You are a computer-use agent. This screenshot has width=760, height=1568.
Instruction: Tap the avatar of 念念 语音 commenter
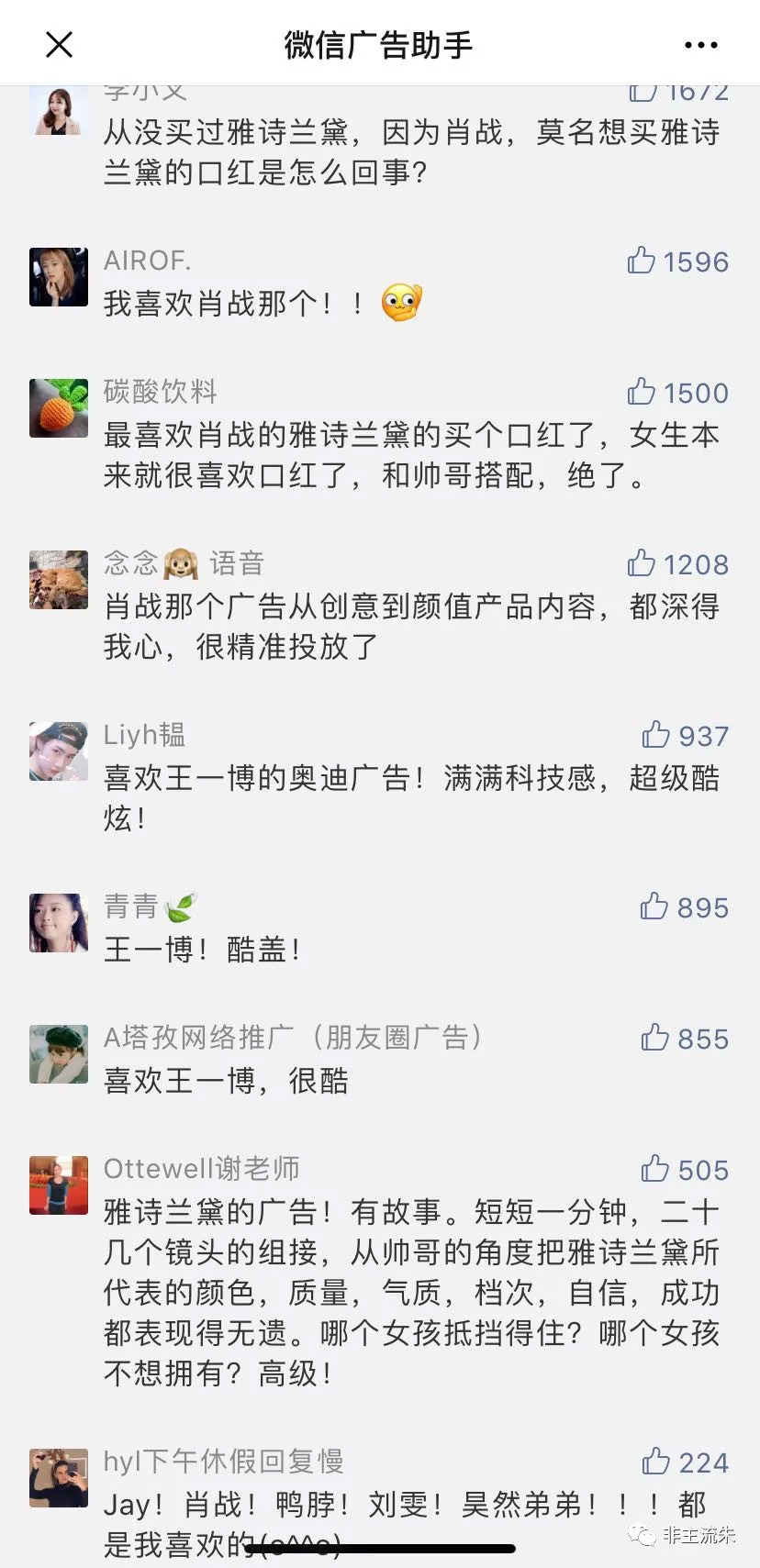pos(59,579)
